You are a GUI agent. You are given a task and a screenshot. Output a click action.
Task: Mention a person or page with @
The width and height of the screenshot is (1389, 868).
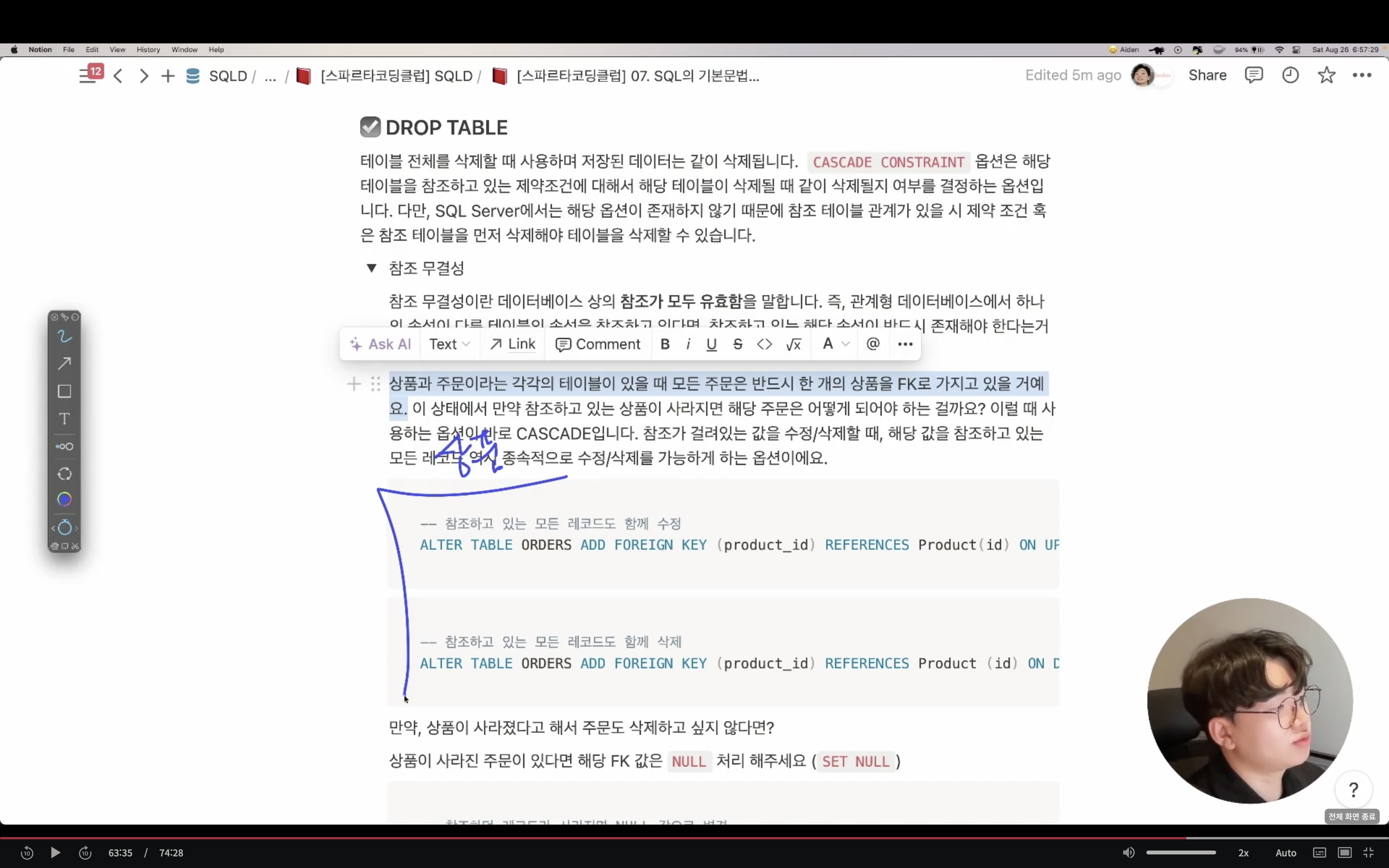tap(872, 344)
